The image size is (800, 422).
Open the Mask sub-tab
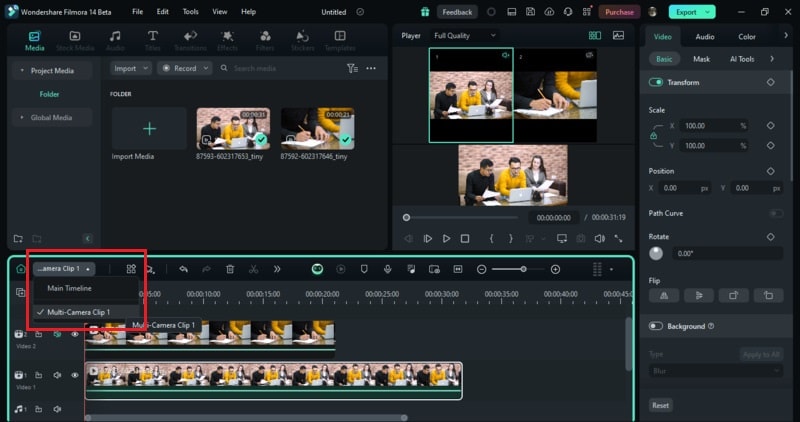701,59
